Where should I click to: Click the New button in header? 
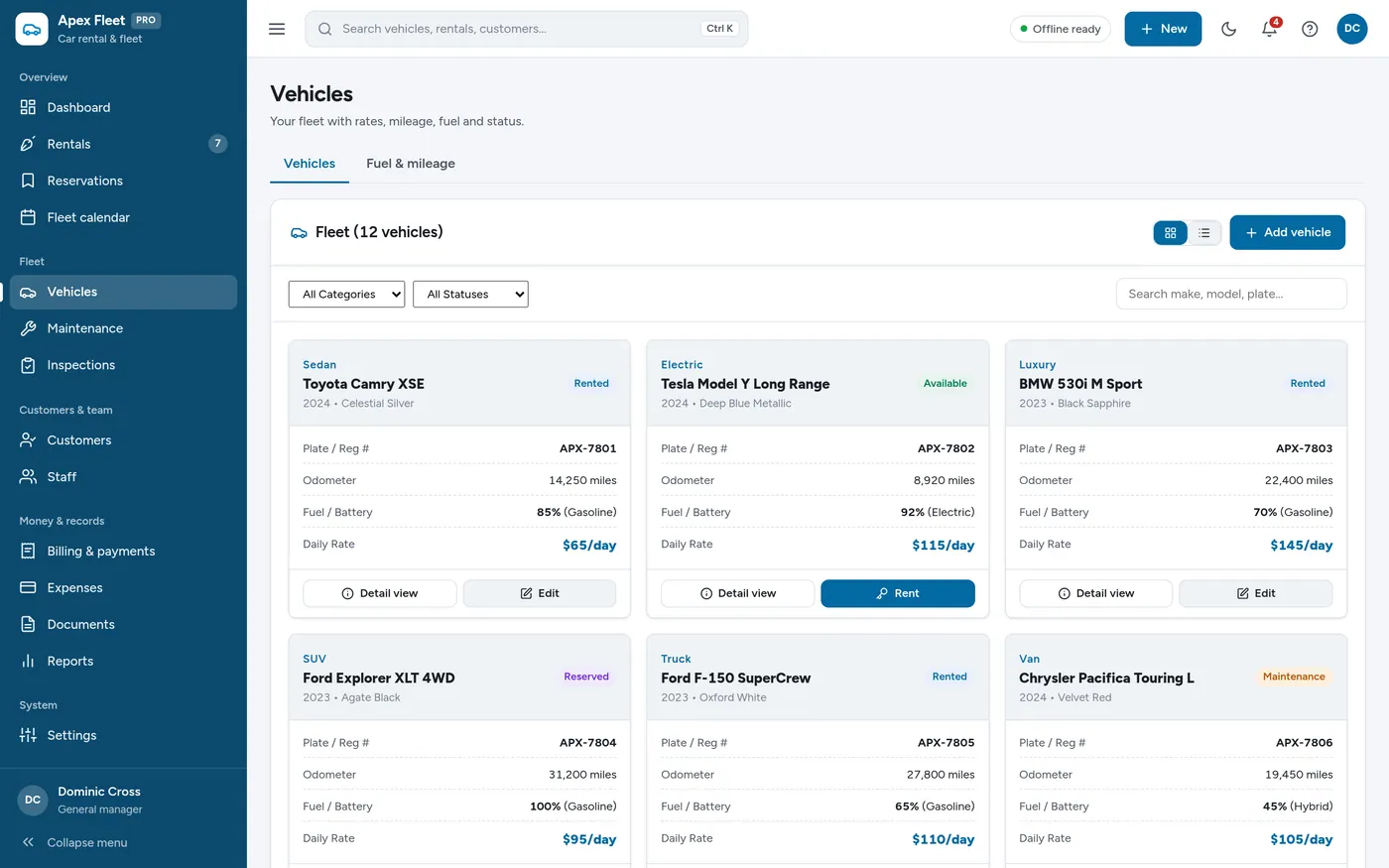(x=1163, y=29)
